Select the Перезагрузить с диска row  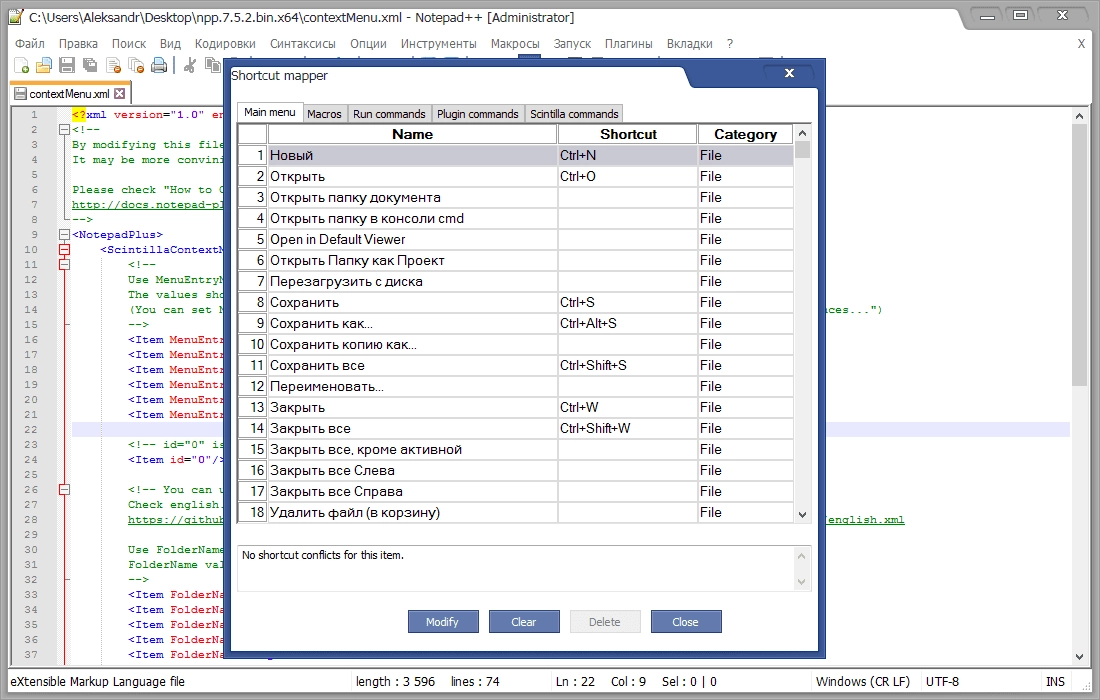pyautogui.click(x=516, y=281)
